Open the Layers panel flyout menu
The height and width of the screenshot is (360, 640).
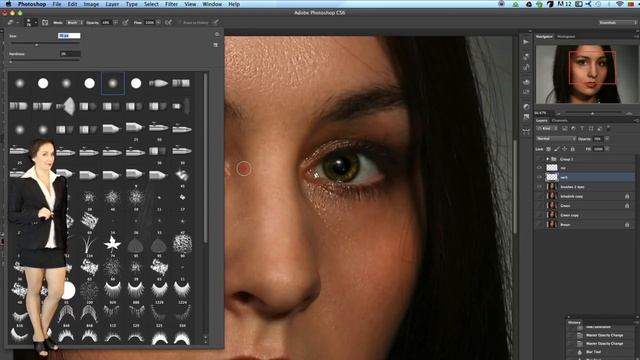636,120
